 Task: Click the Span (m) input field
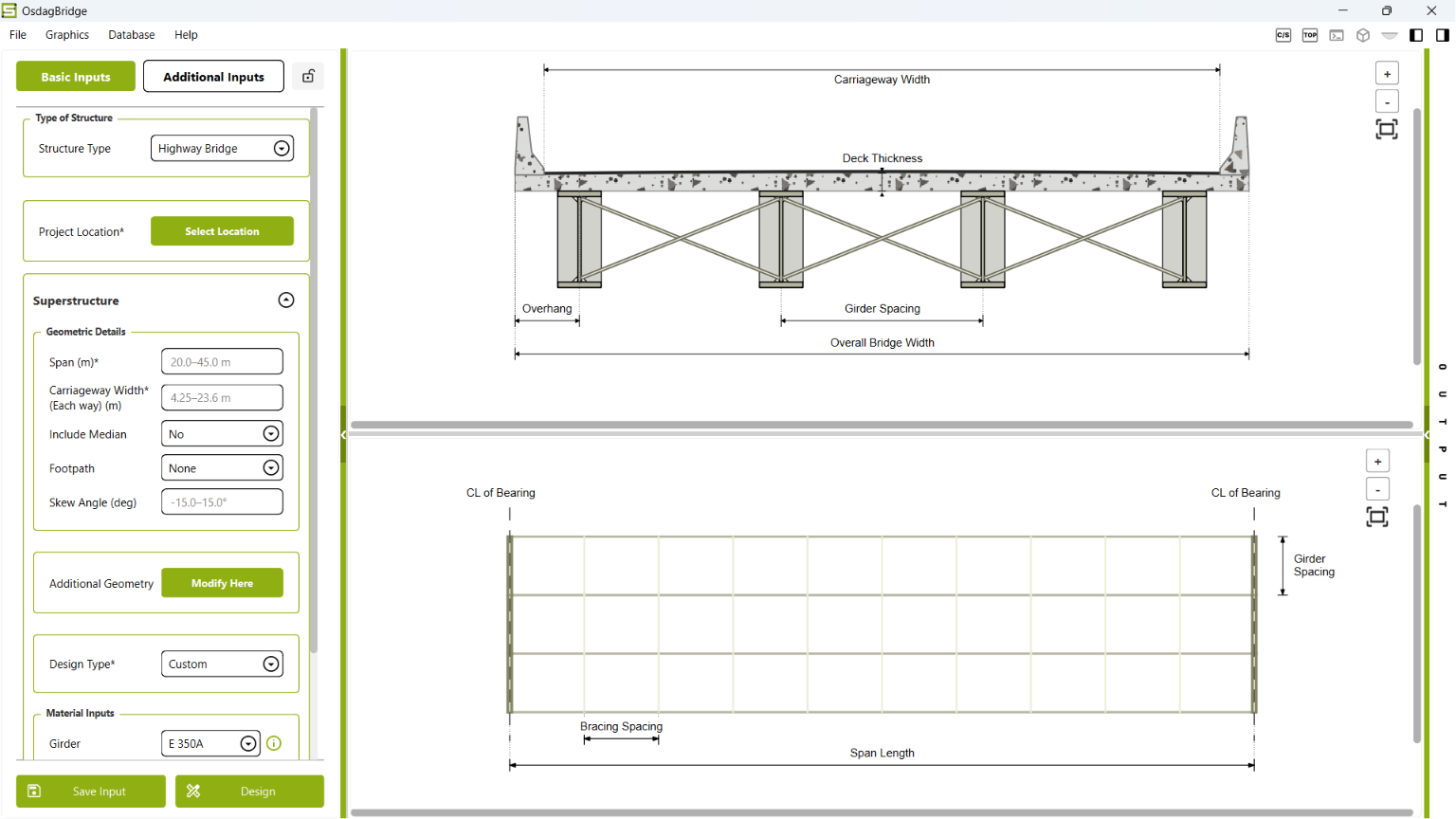click(x=222, y=362)
